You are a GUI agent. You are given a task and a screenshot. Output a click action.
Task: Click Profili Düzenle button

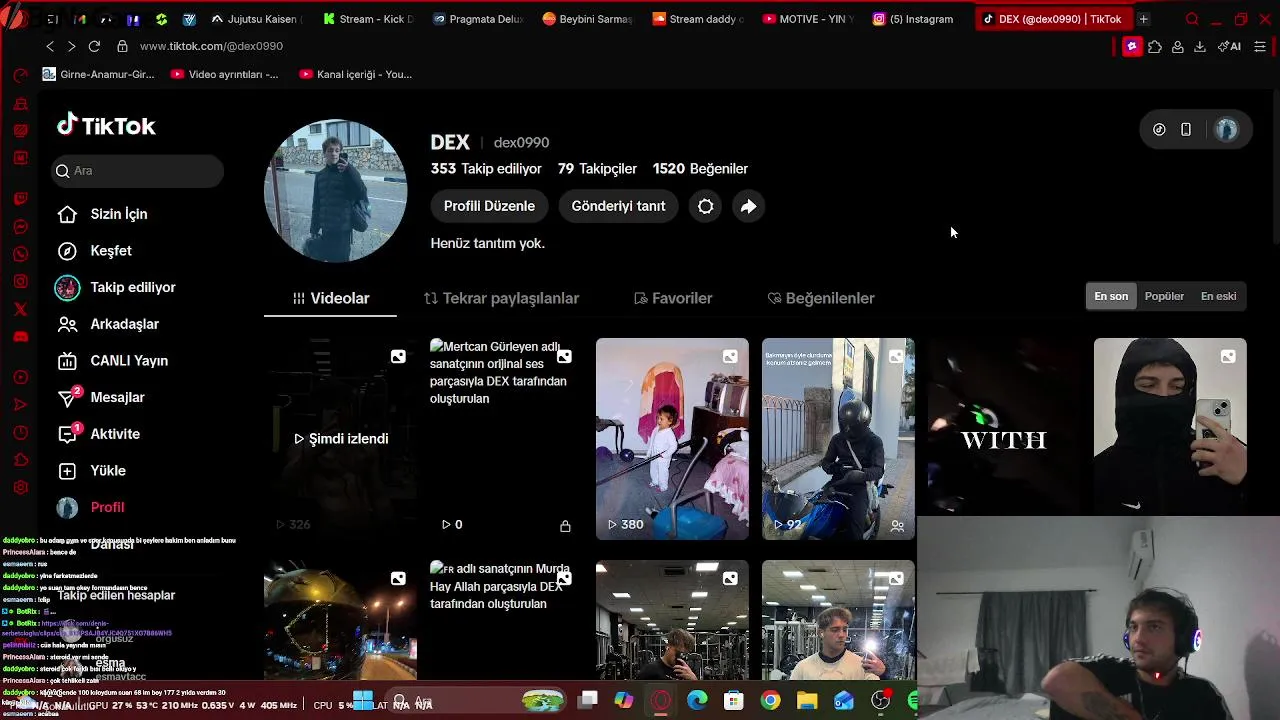point(489,206)
